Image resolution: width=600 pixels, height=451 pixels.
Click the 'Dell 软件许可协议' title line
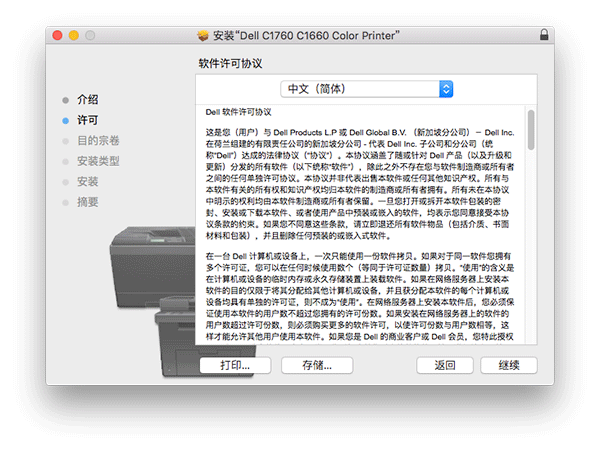238,112
